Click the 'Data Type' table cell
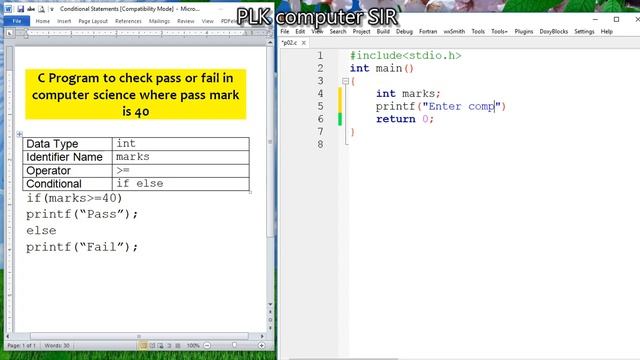 (x=67, y=144)
